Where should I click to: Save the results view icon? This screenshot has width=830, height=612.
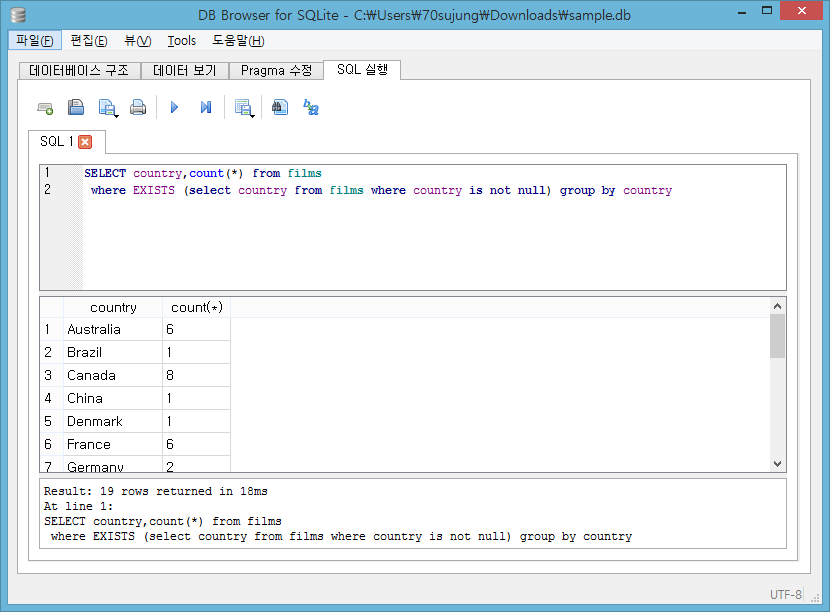point(242,107)
